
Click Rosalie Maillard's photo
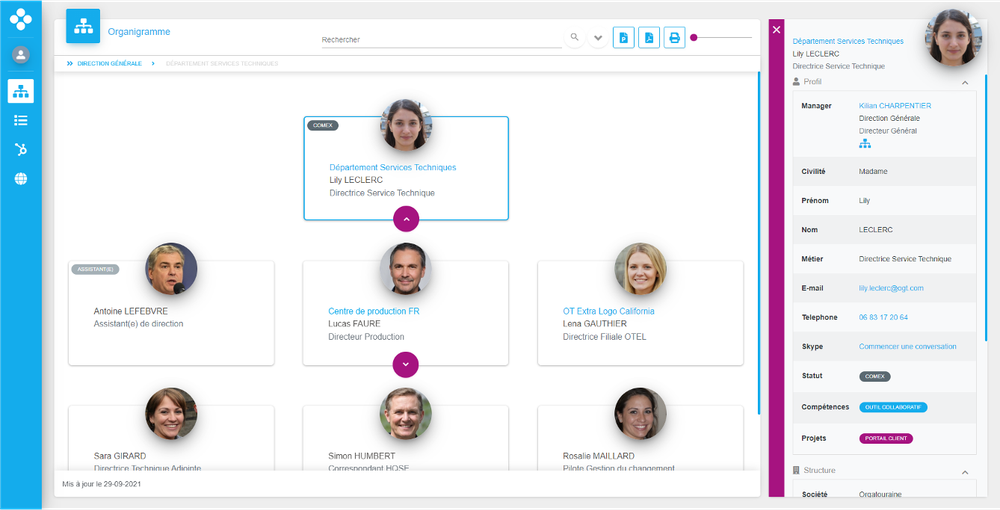pos(640,413)
